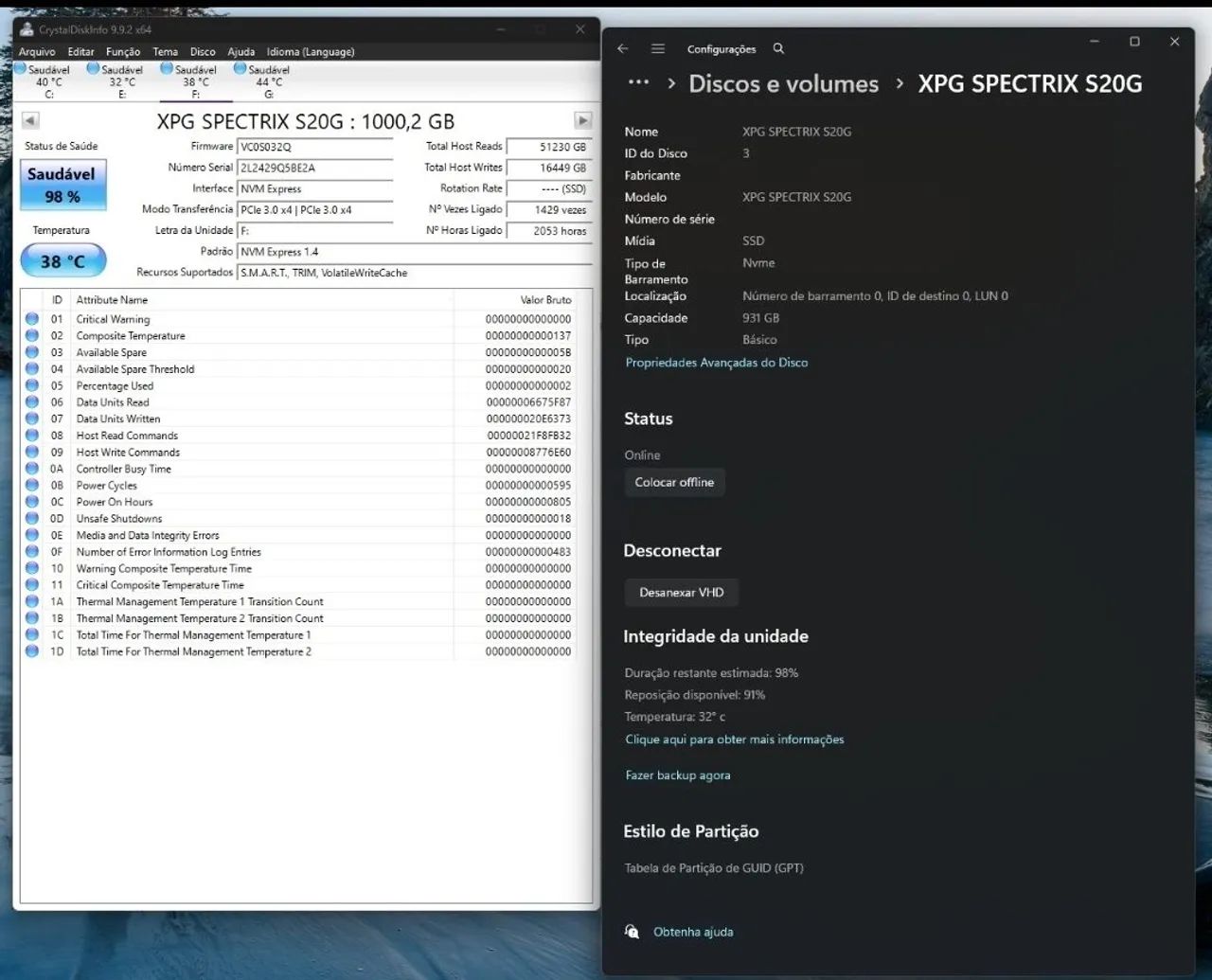Image resolution: width=1212 pixels, height=980 pixels.
Task: Select drive E: status icon at 32 °C
Action: click(93, 68)
